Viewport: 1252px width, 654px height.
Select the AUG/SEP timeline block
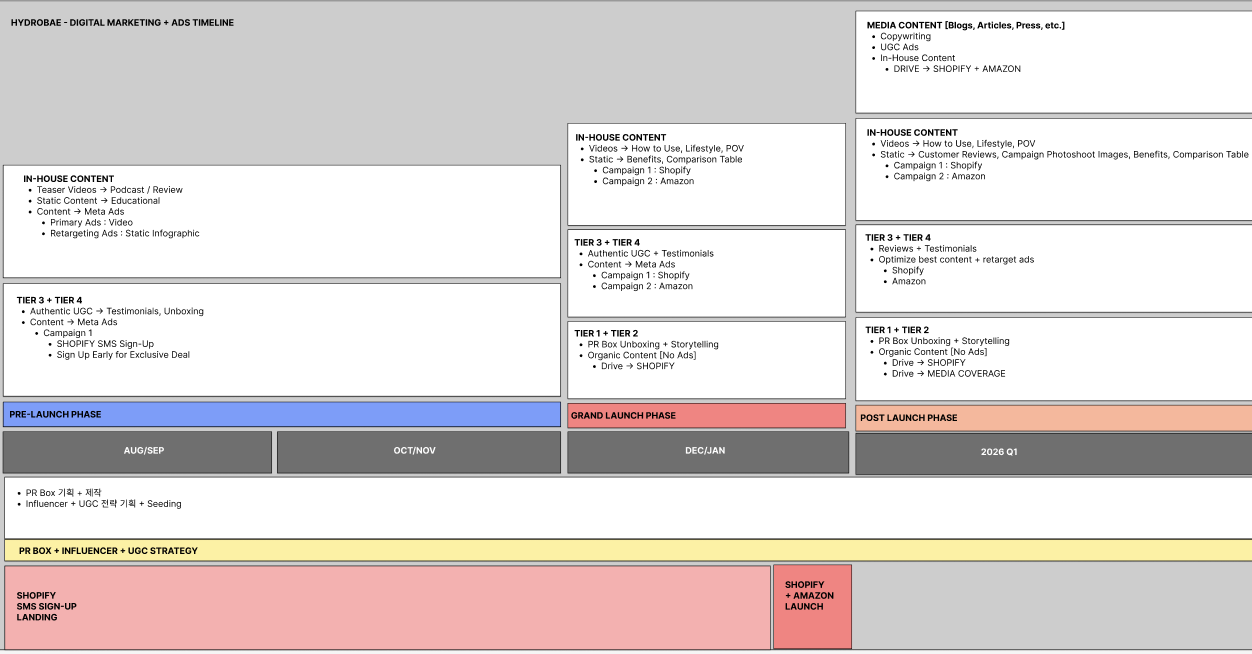(137, 451)
